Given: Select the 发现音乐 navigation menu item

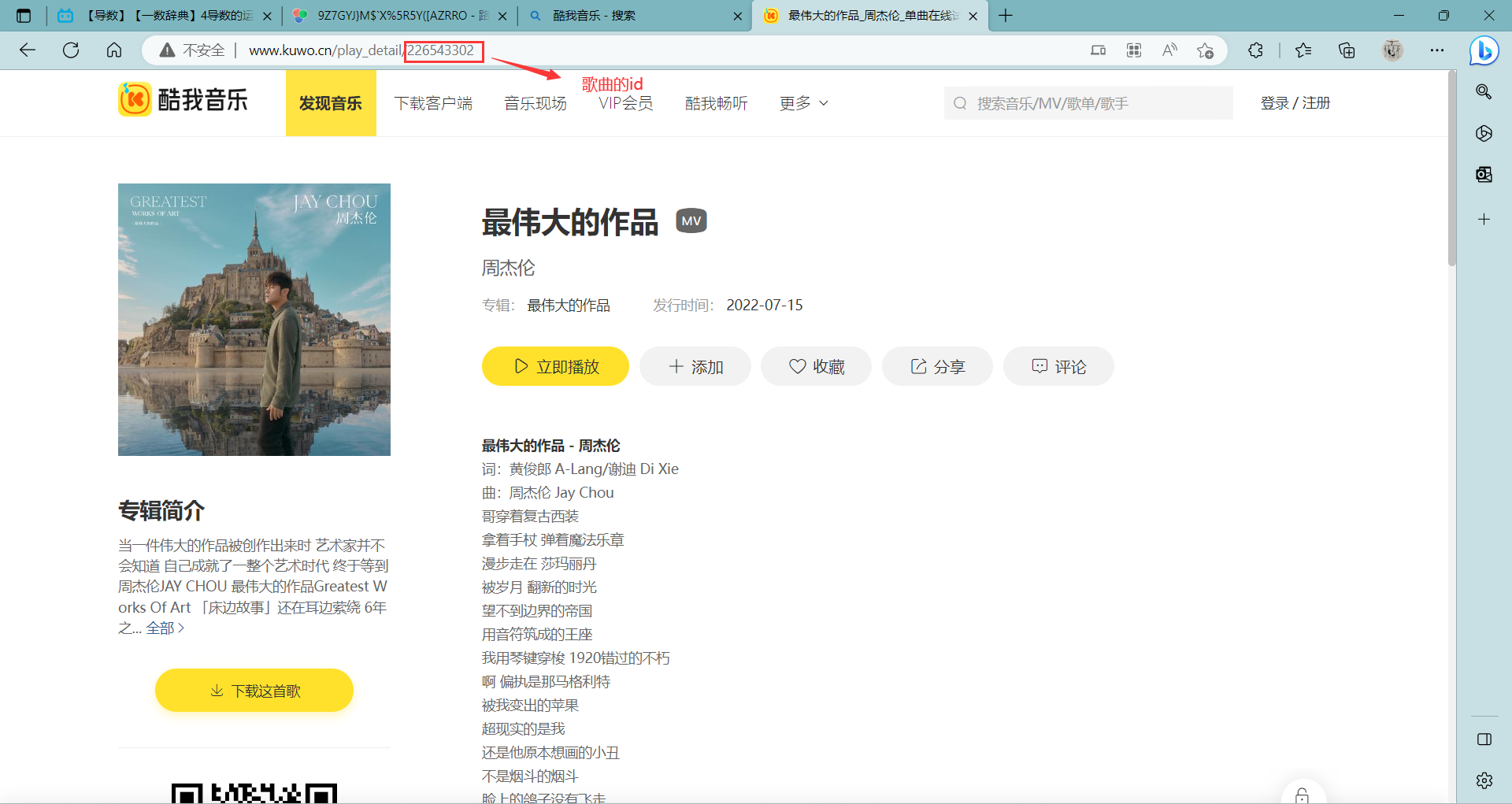Looking at the screenshot, I should click(x=331, y=102).
